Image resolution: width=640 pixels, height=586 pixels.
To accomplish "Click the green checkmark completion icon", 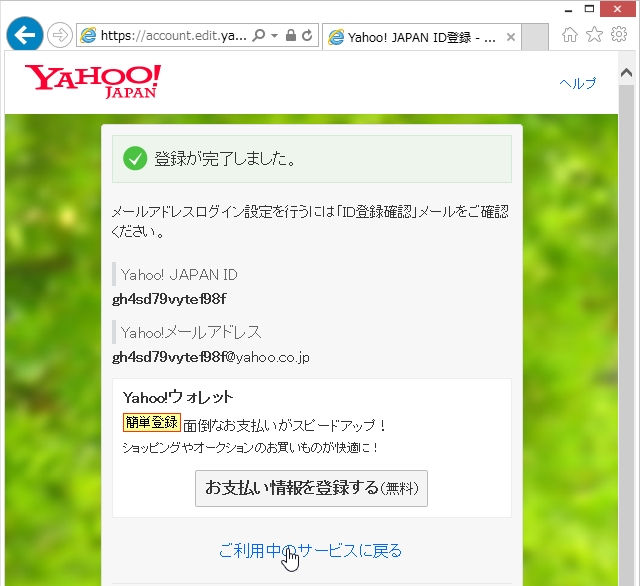I will [x=135, y=158].
